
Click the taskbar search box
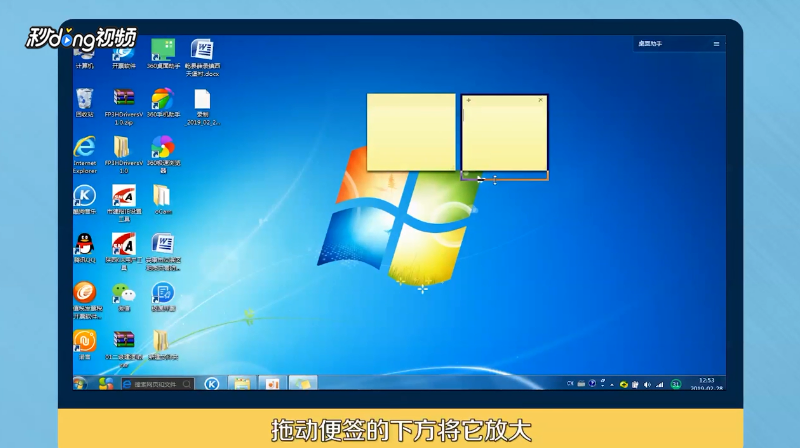pos(157,384)
